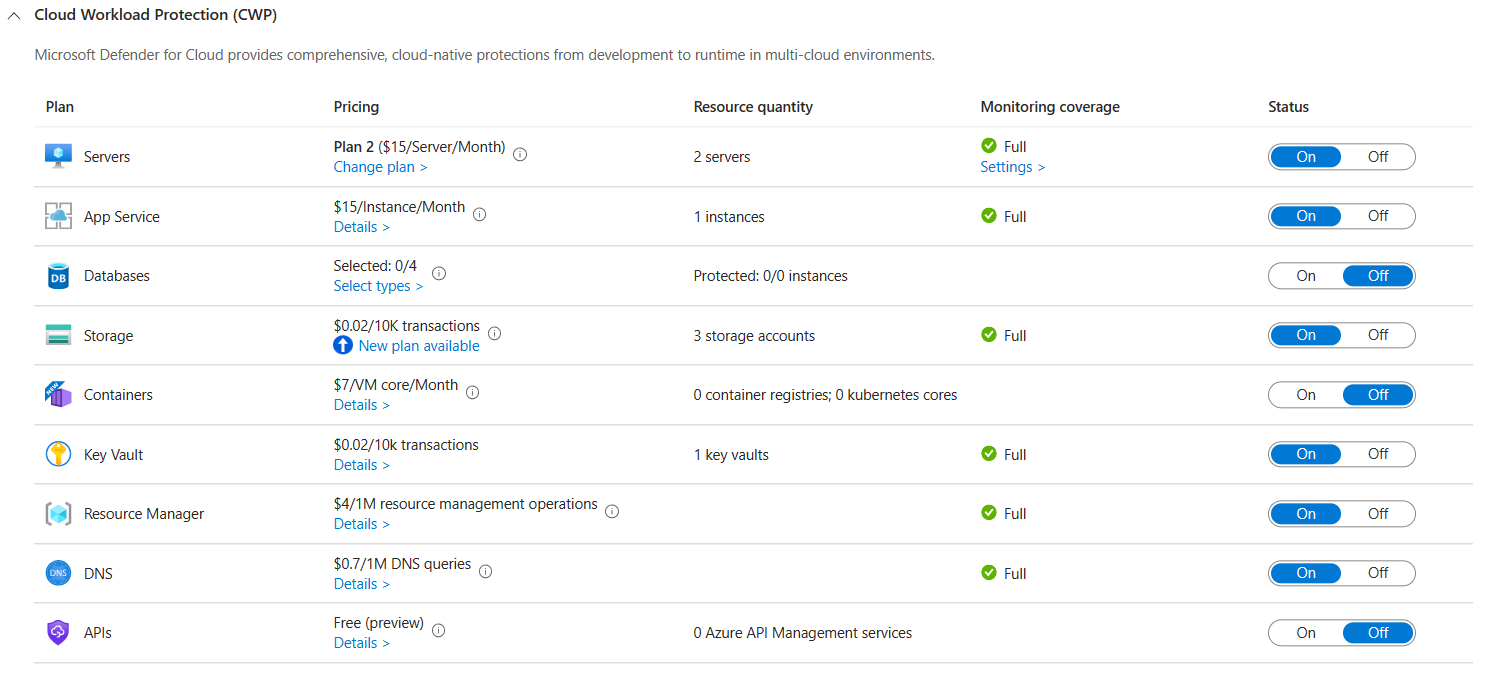Image resolution: width=1485 pixels, height=673 pixels.
Task: Open Select types for Databases
Action: tap(378, 286)
